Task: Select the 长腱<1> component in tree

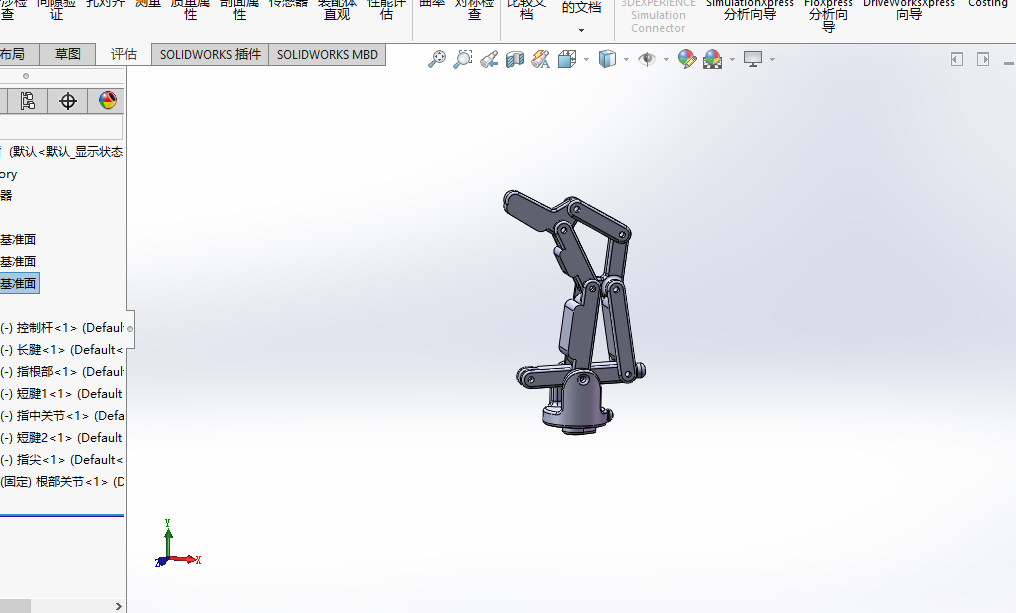Action: click(62, 350)
